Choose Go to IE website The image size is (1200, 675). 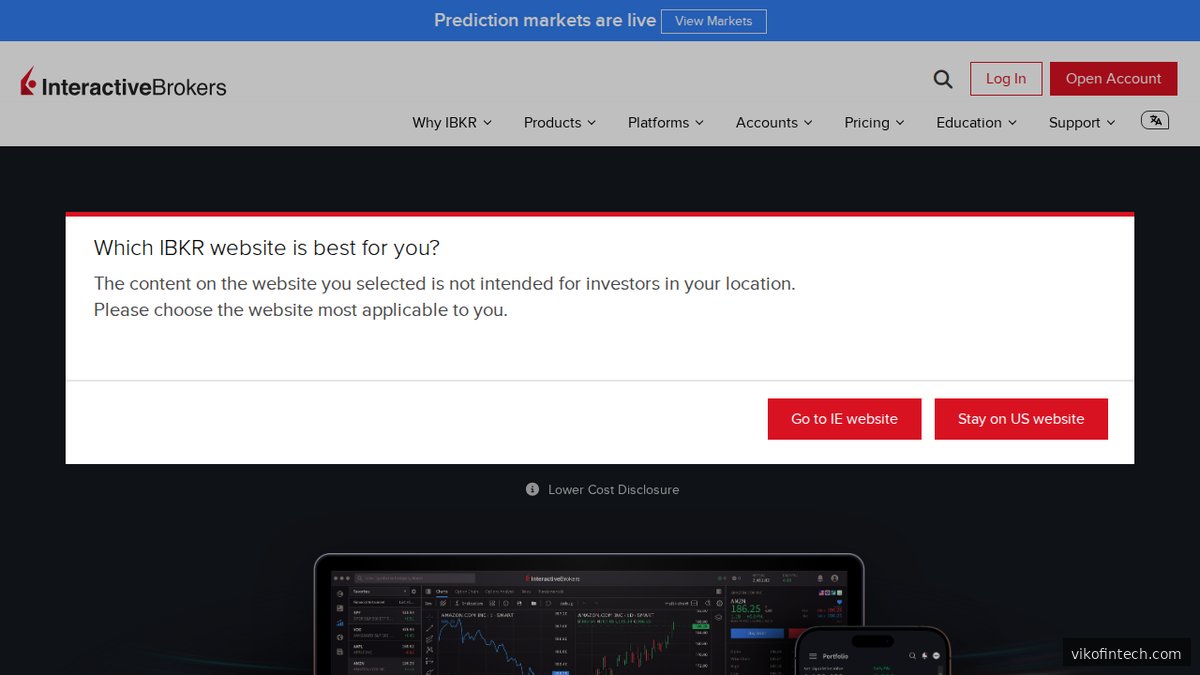point(844,418)
